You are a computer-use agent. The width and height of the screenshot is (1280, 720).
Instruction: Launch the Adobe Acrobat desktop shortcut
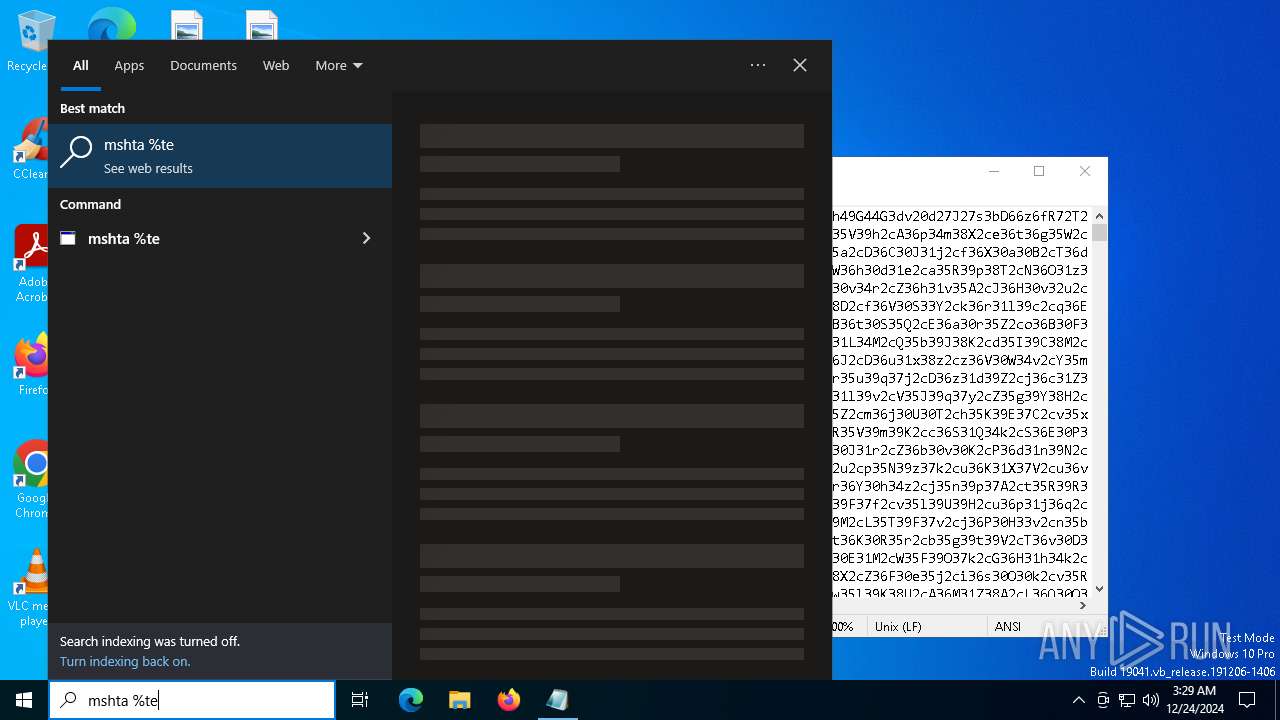click(x=30, y=263)
